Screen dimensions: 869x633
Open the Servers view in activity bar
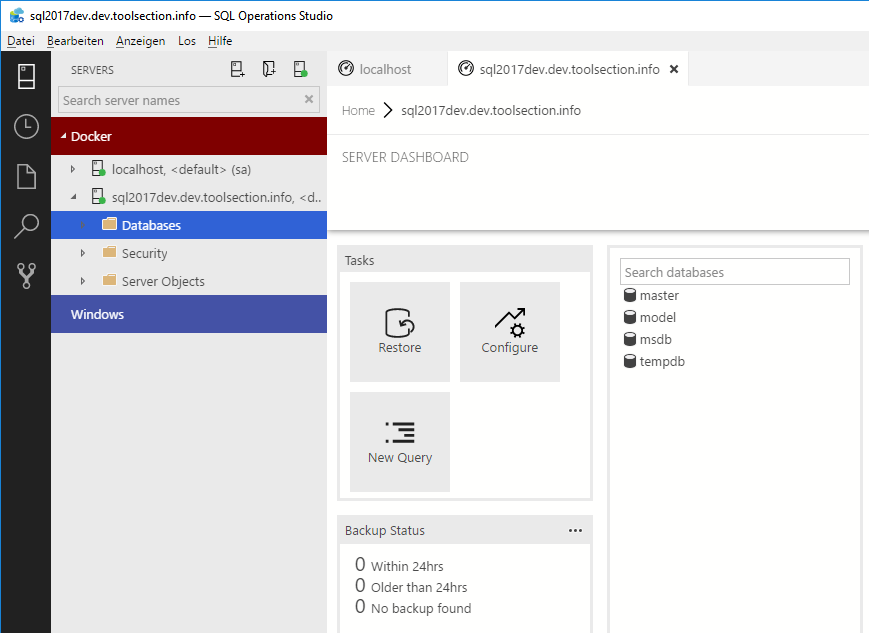(x=26, y=76)
